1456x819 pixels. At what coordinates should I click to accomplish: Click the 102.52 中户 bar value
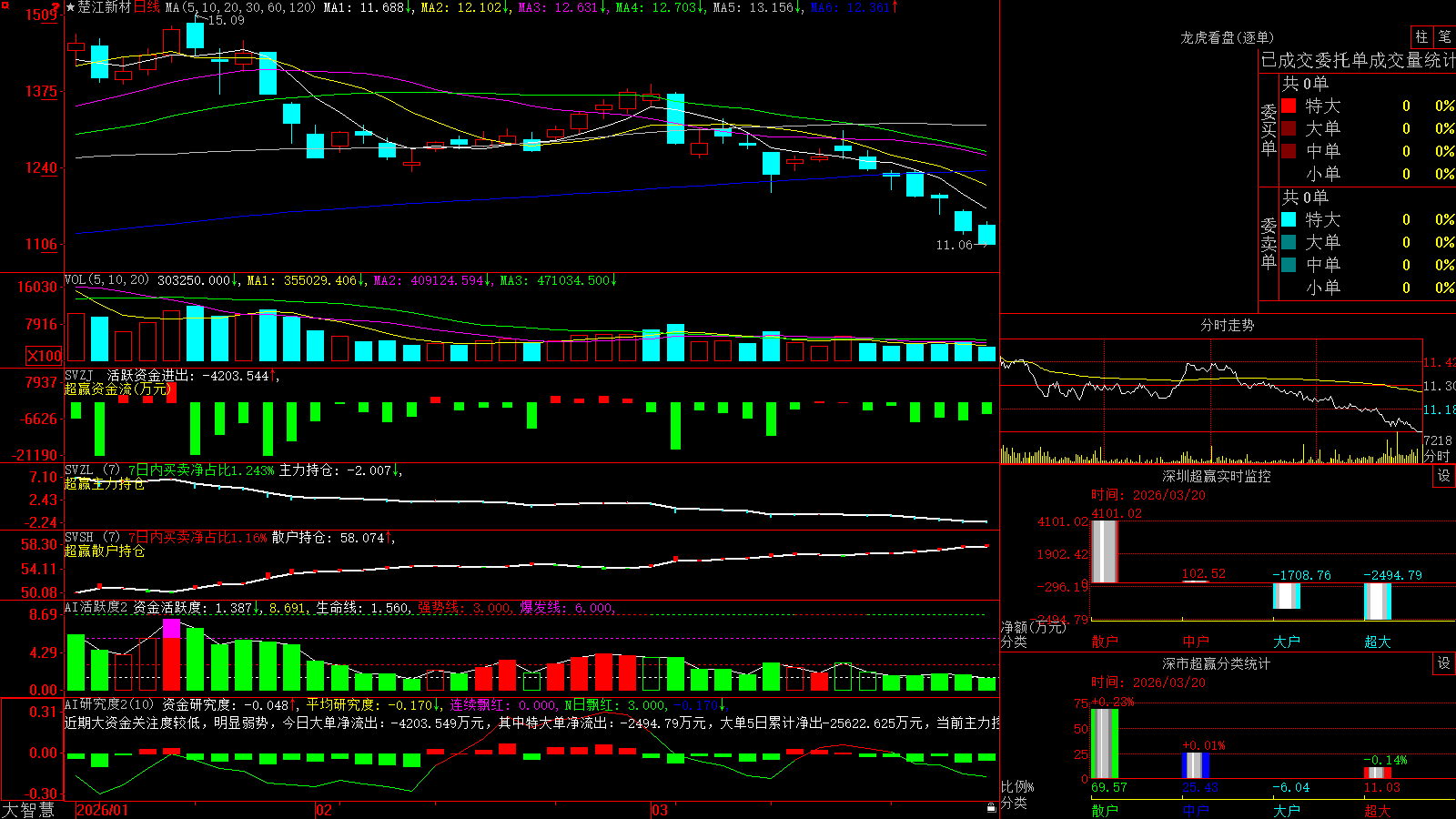click(1204, 573)
